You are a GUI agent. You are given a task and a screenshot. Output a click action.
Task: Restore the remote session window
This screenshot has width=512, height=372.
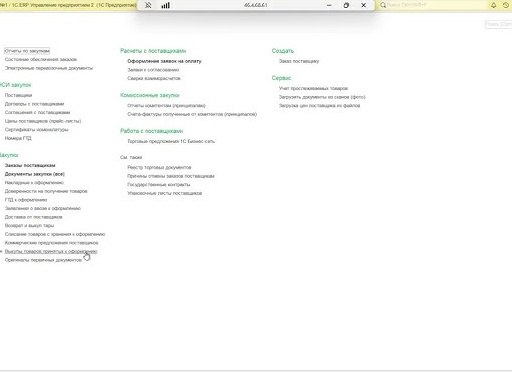pos(346,5)
